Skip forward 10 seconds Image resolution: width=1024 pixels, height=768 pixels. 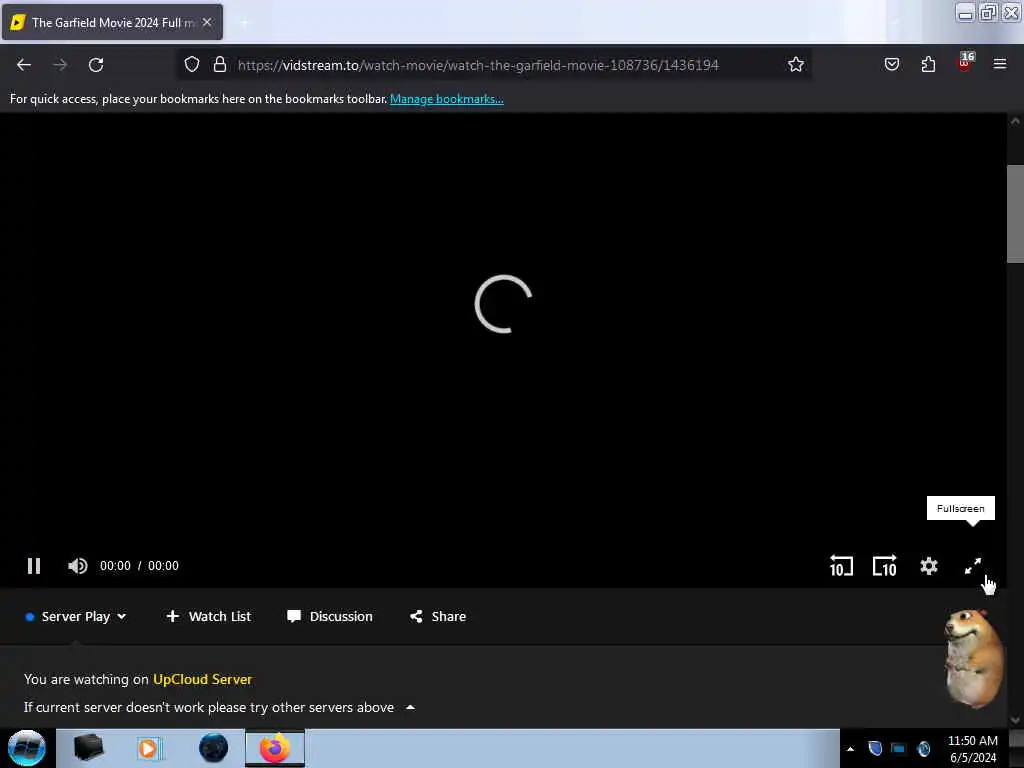885,566
